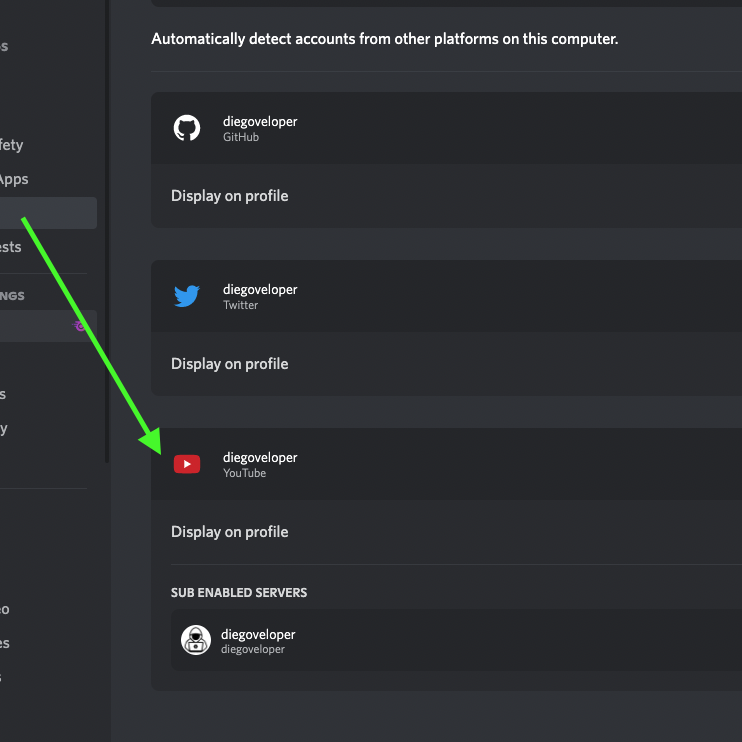Click the blue Twitter bird icon
This screenshot has width=742, height=742.
tap(187, 296)
